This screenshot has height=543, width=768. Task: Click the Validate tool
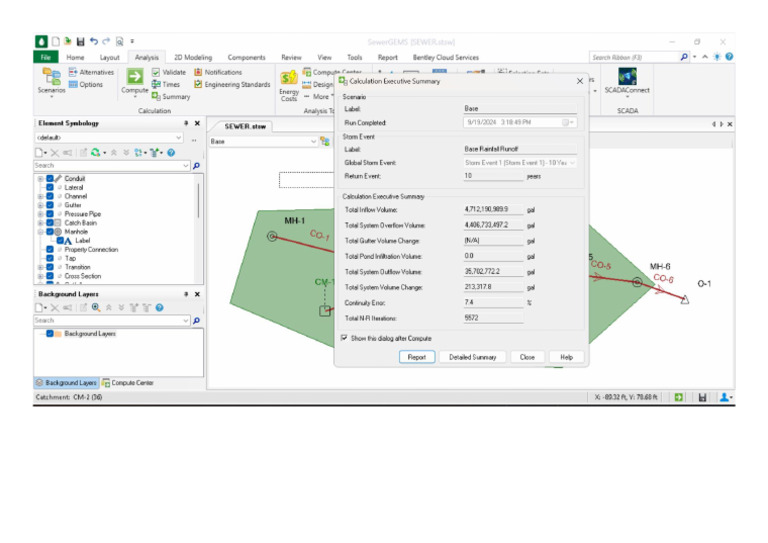pos(169,72)
